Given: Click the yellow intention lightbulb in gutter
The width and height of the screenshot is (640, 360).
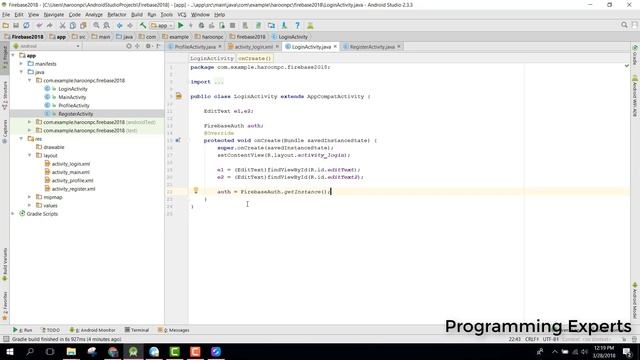Looking at the screenshot, I should [196, 191].
